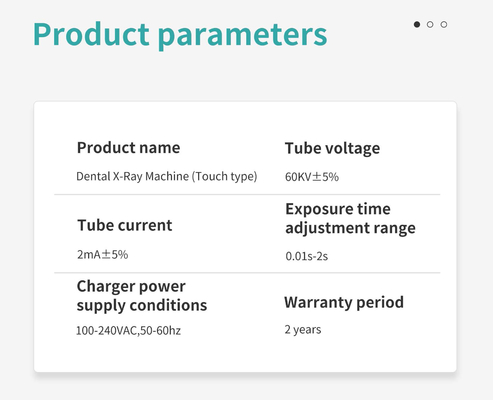493x400 pixels.
Task: Click the 2 years value
Action: [x=303, y=330]
